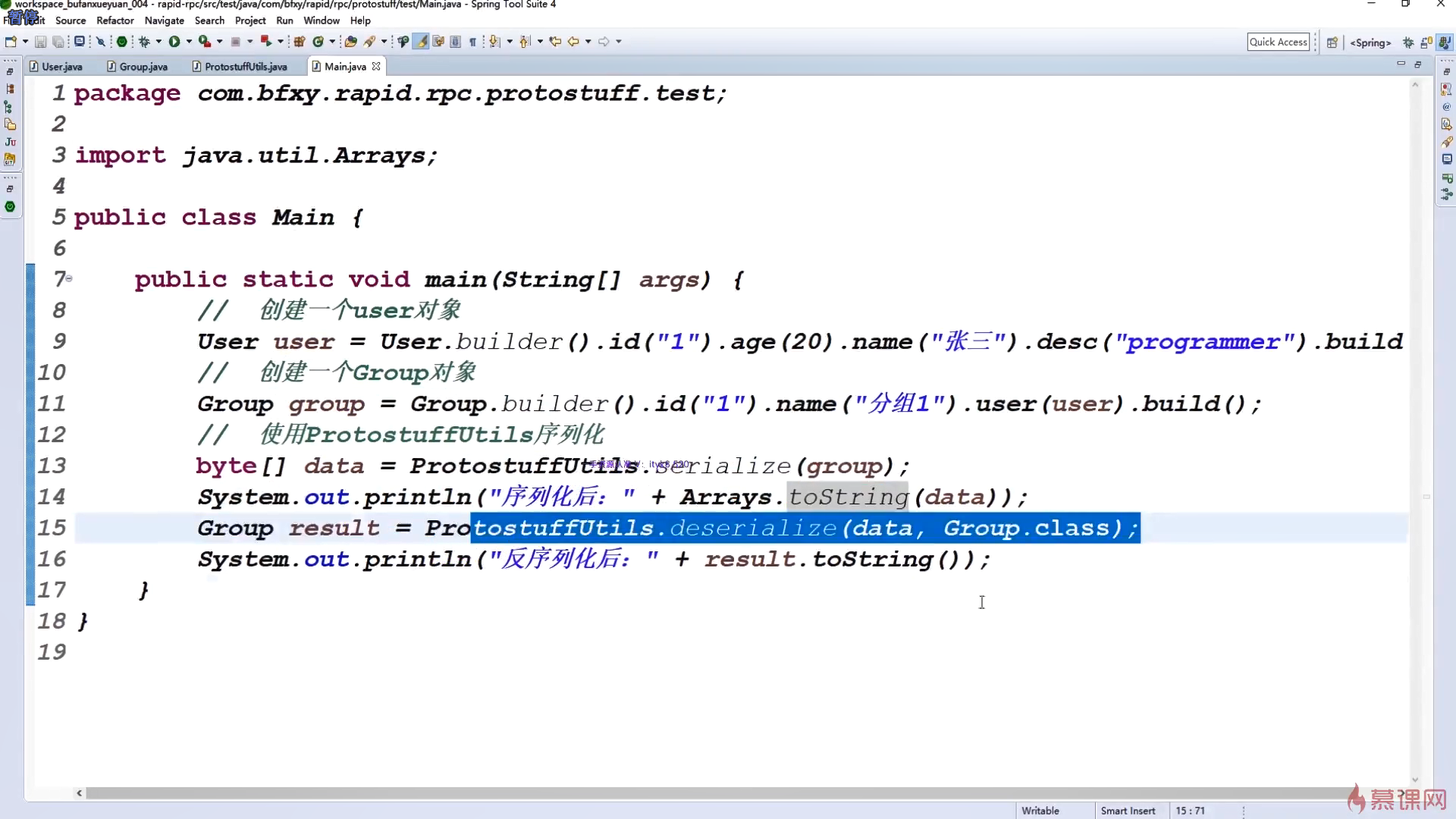Click the Run button in toolbar
The image size is (1456, 819).
click(x=174, y=42)
